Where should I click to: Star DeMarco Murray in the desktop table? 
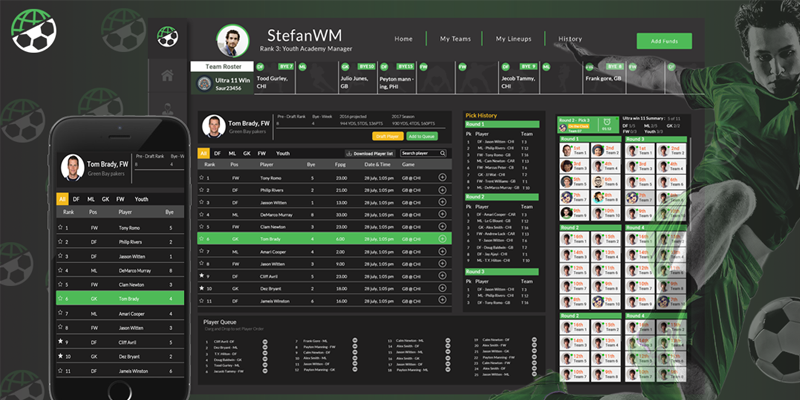coord(202,214)
